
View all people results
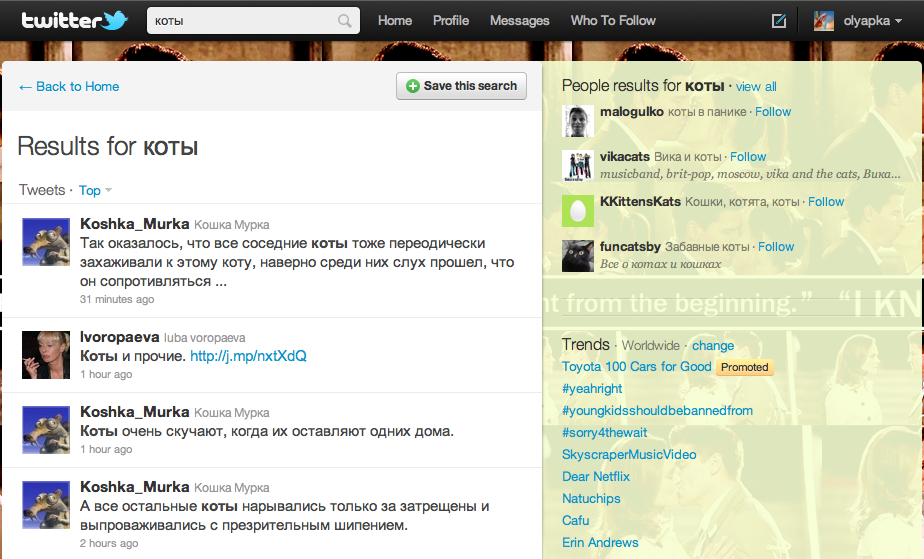(x=756, y=87)
